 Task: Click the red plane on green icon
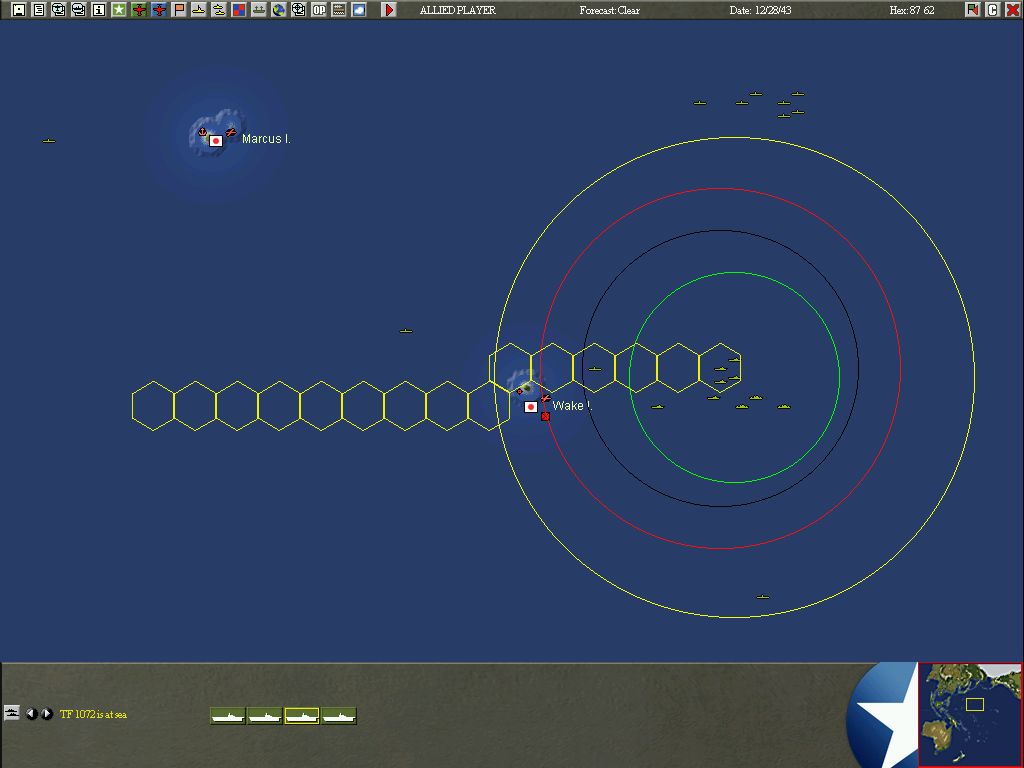(x=138, y=10)
